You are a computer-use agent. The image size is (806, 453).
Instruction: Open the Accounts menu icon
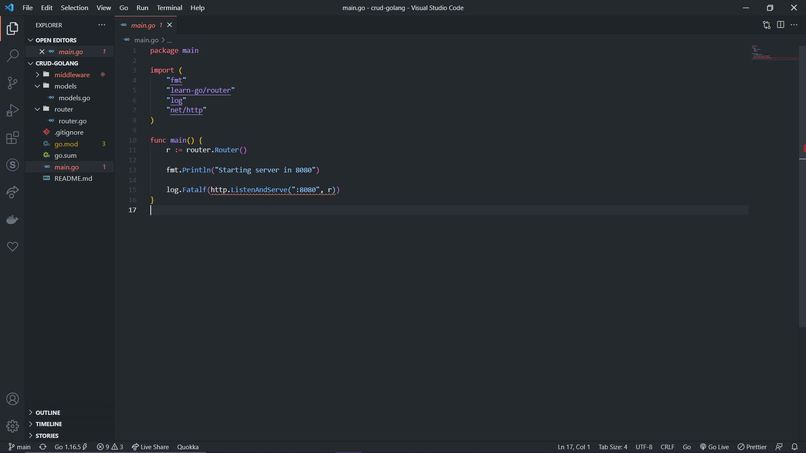pyautogui.click(x=12, y=399)
